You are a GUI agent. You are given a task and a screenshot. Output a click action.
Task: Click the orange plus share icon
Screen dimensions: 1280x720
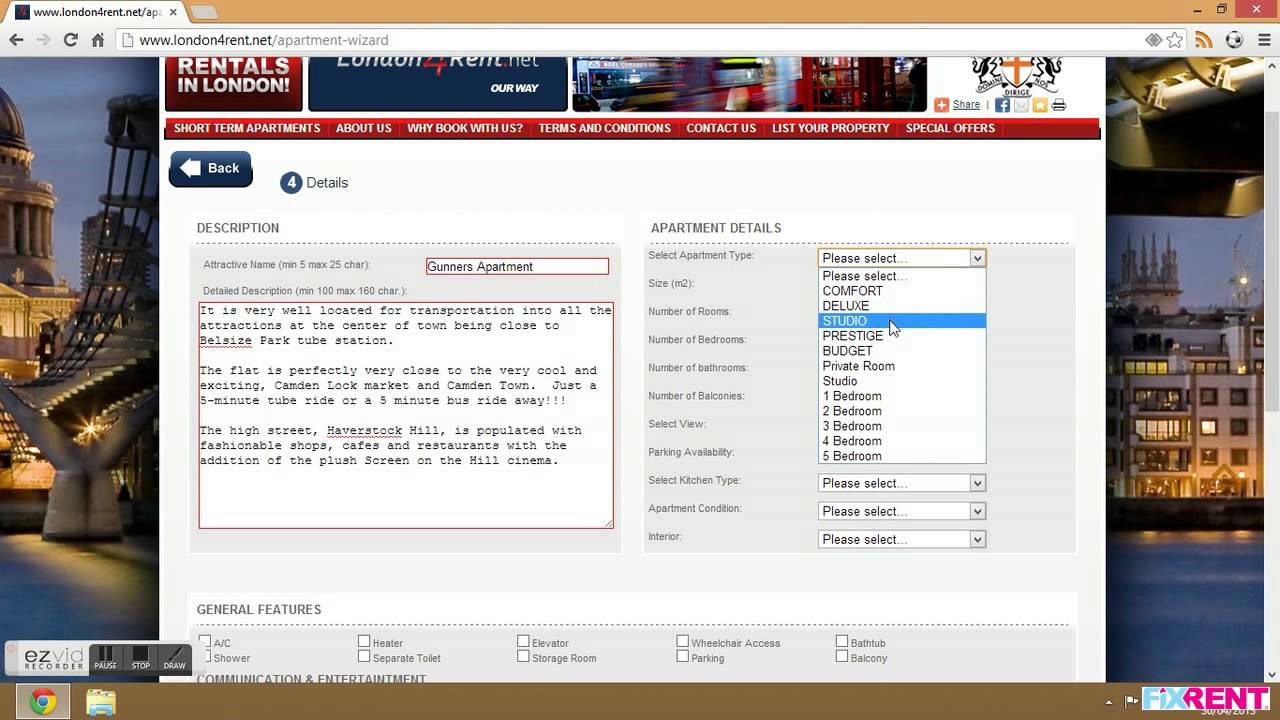[941, 105]
